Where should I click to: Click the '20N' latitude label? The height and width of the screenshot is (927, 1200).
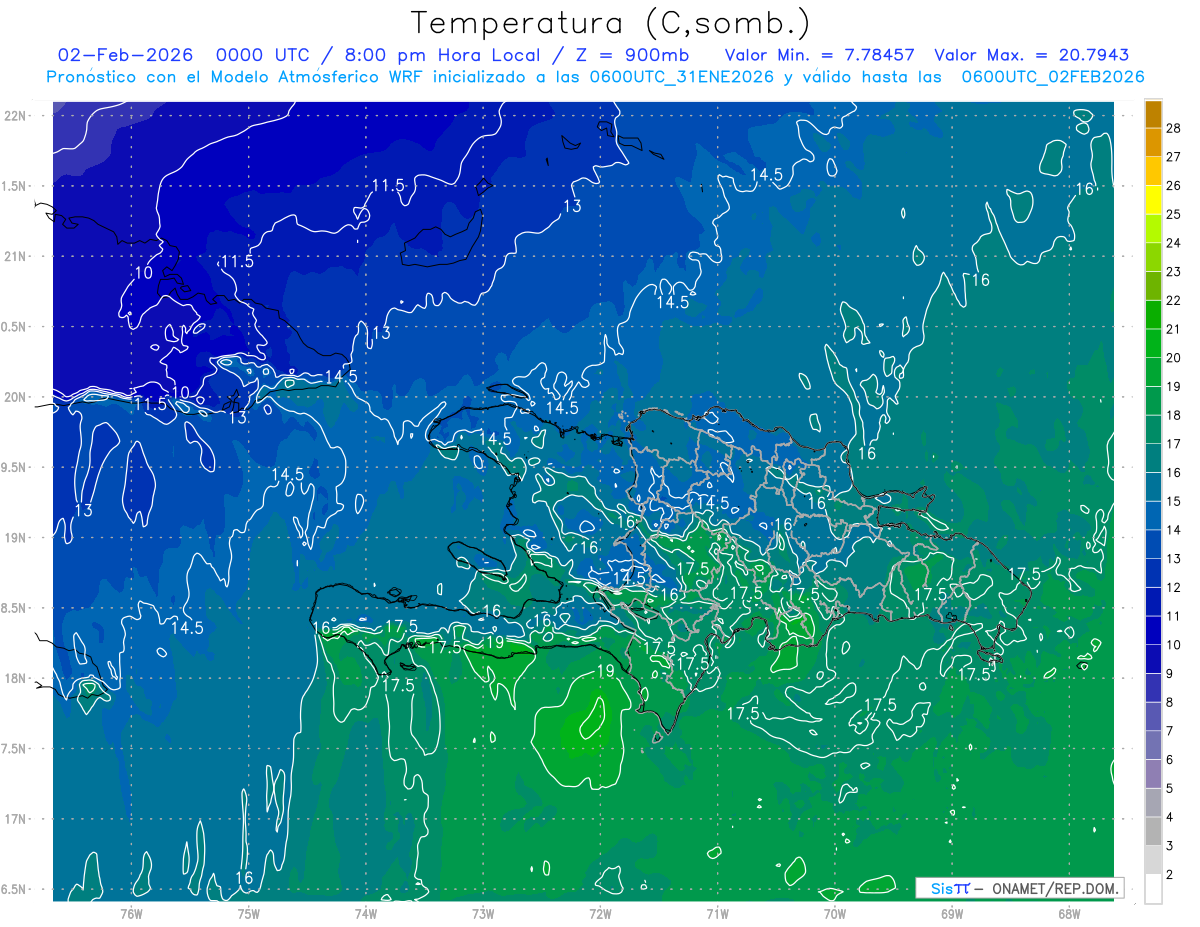pyautogui.click(x=14, y=397)
